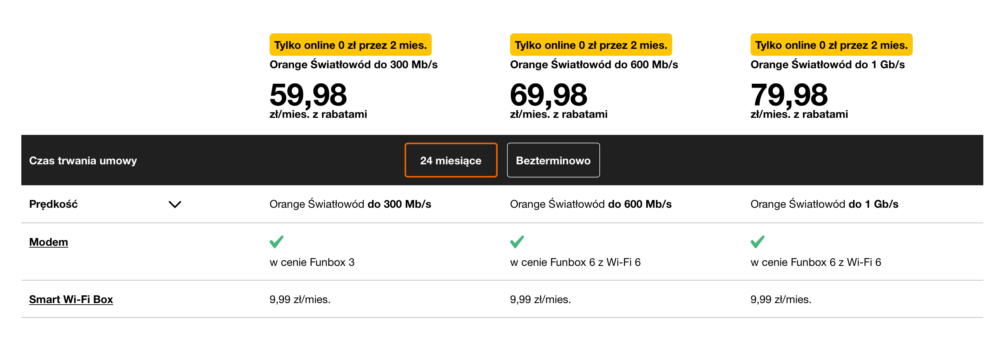Viewport: 1000px width, 362px height.
Task: Select the 59,98 zł price
Action: [x=308, y=95]
